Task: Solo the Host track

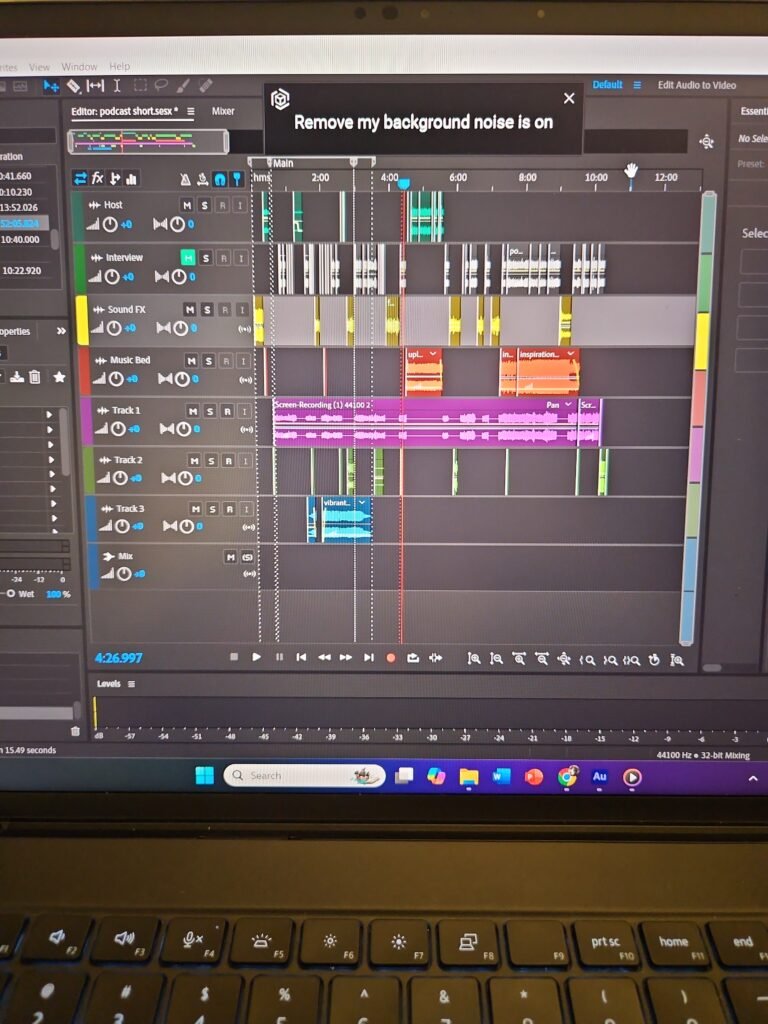Action: [x=204, y=206]
